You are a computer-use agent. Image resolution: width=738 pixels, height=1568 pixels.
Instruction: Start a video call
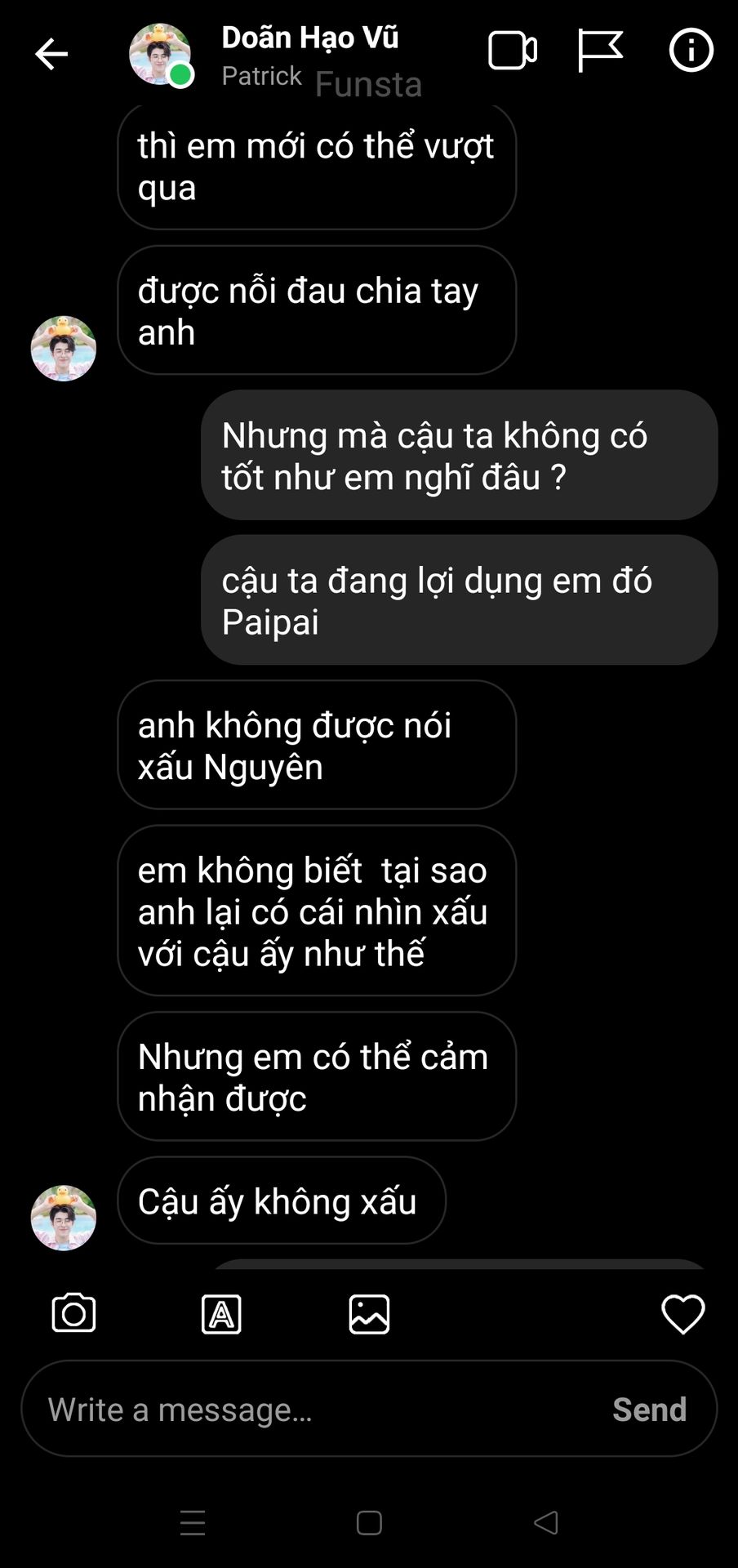tap(512, 51)
